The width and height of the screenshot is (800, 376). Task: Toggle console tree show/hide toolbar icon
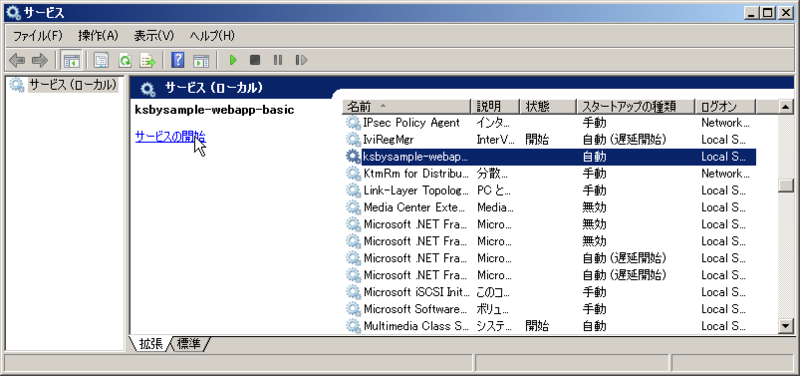pyautogui.click(x=70, y=61)
